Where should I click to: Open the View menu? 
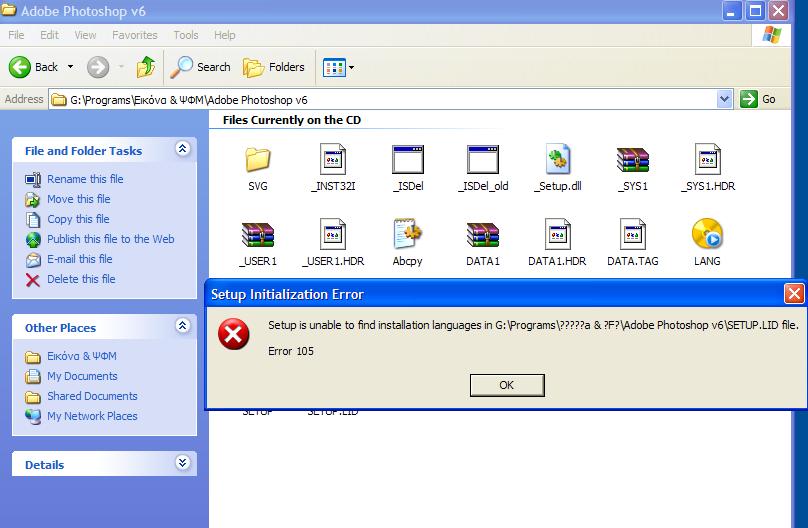(85, 35)
